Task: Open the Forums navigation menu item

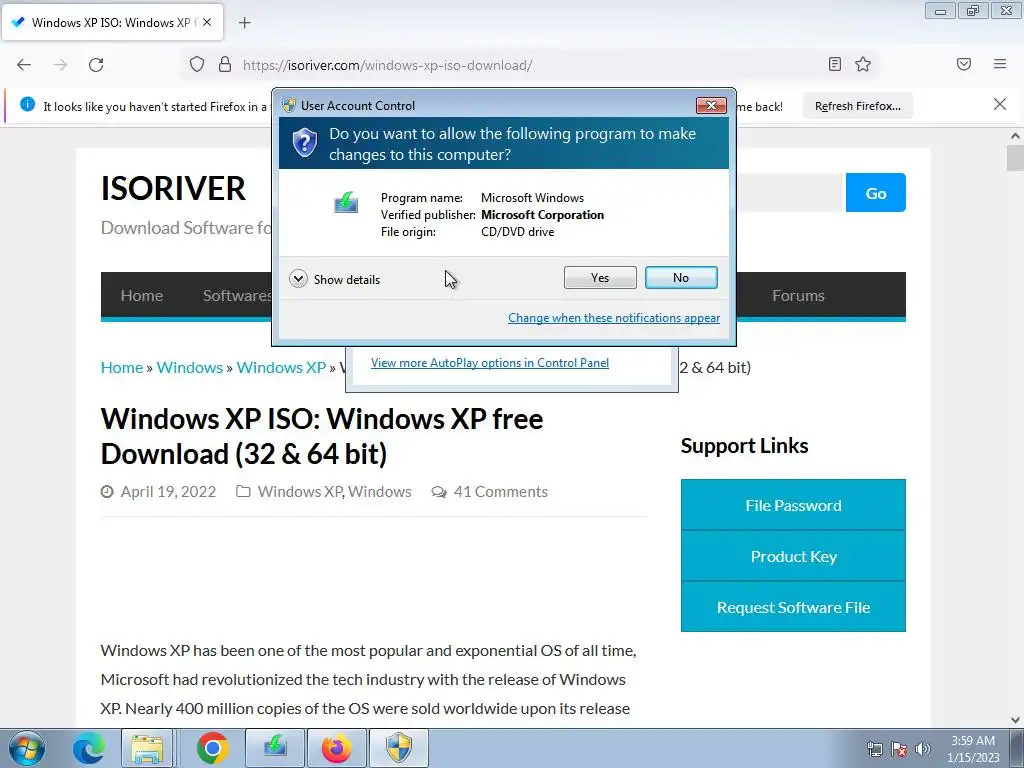Action: [798, 295]
